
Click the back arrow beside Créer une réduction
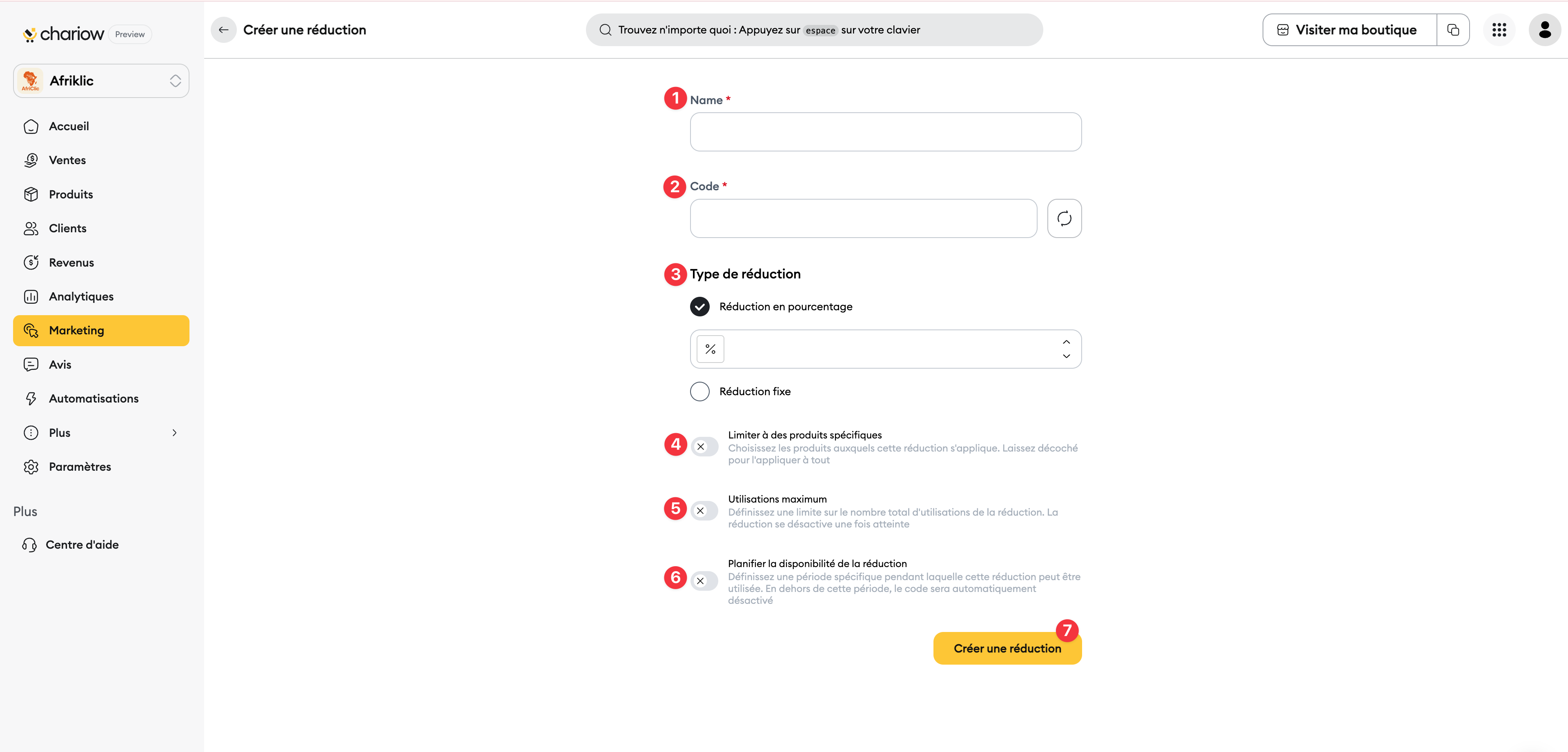click(223, 30)
